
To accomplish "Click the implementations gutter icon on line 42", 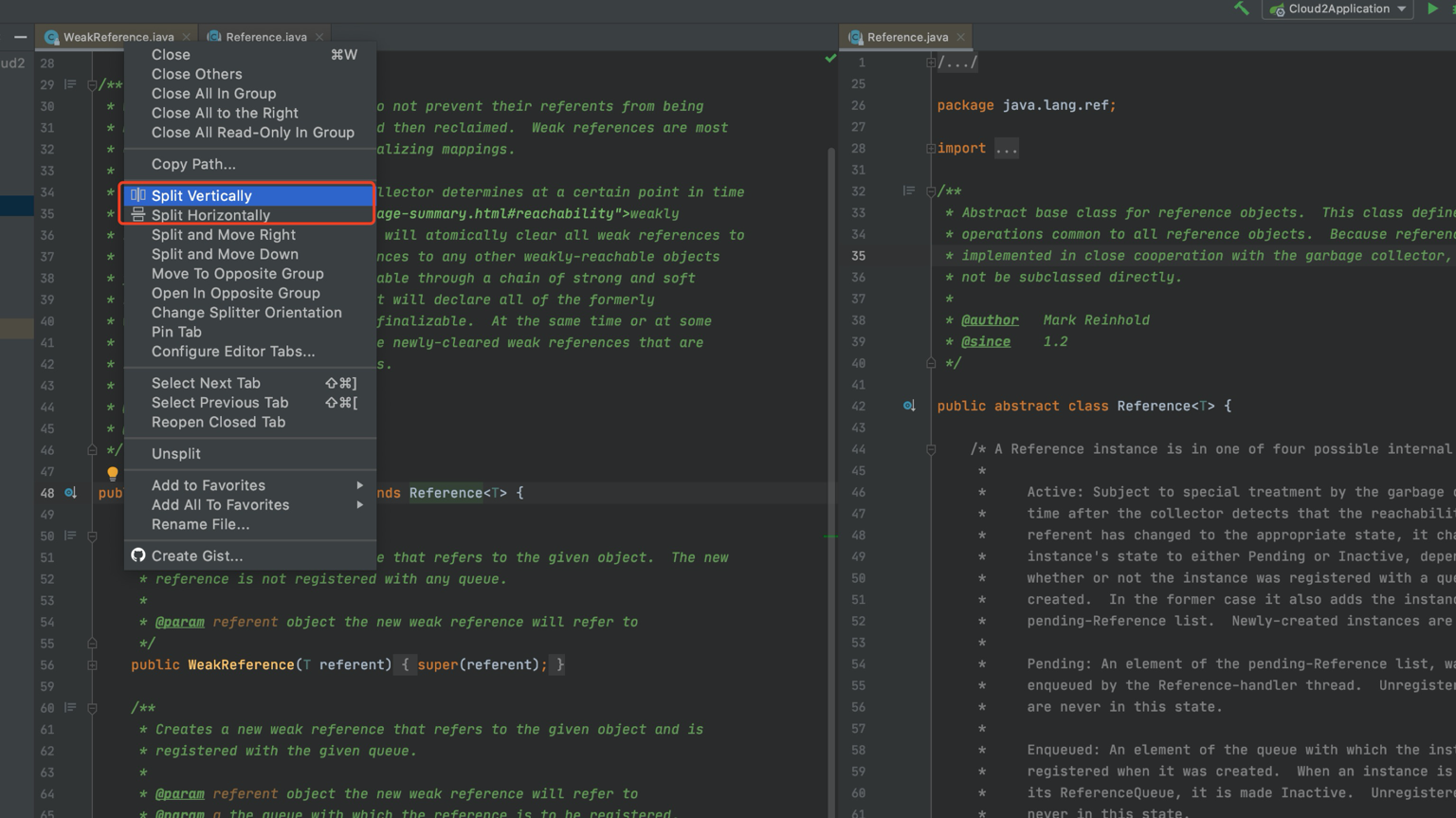I will click(909, 406).
